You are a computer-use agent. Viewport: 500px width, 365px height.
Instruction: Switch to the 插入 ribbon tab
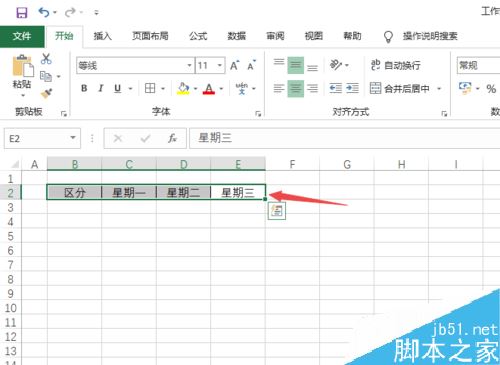pos(102,36)
